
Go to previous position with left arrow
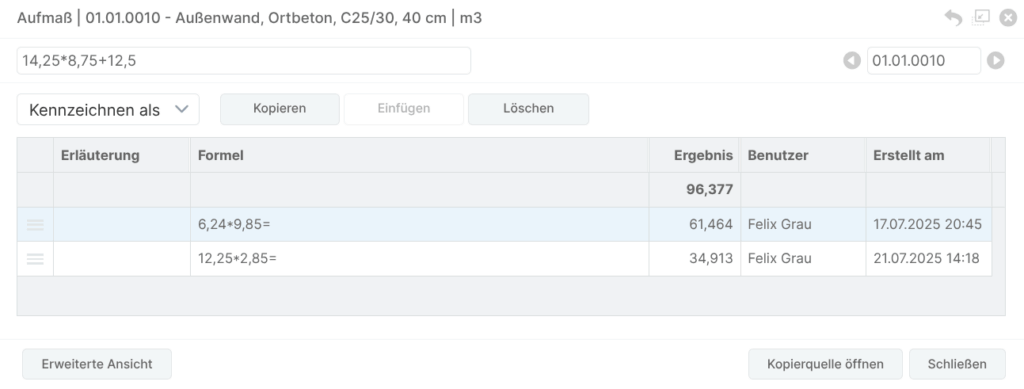tap(852, 61)
